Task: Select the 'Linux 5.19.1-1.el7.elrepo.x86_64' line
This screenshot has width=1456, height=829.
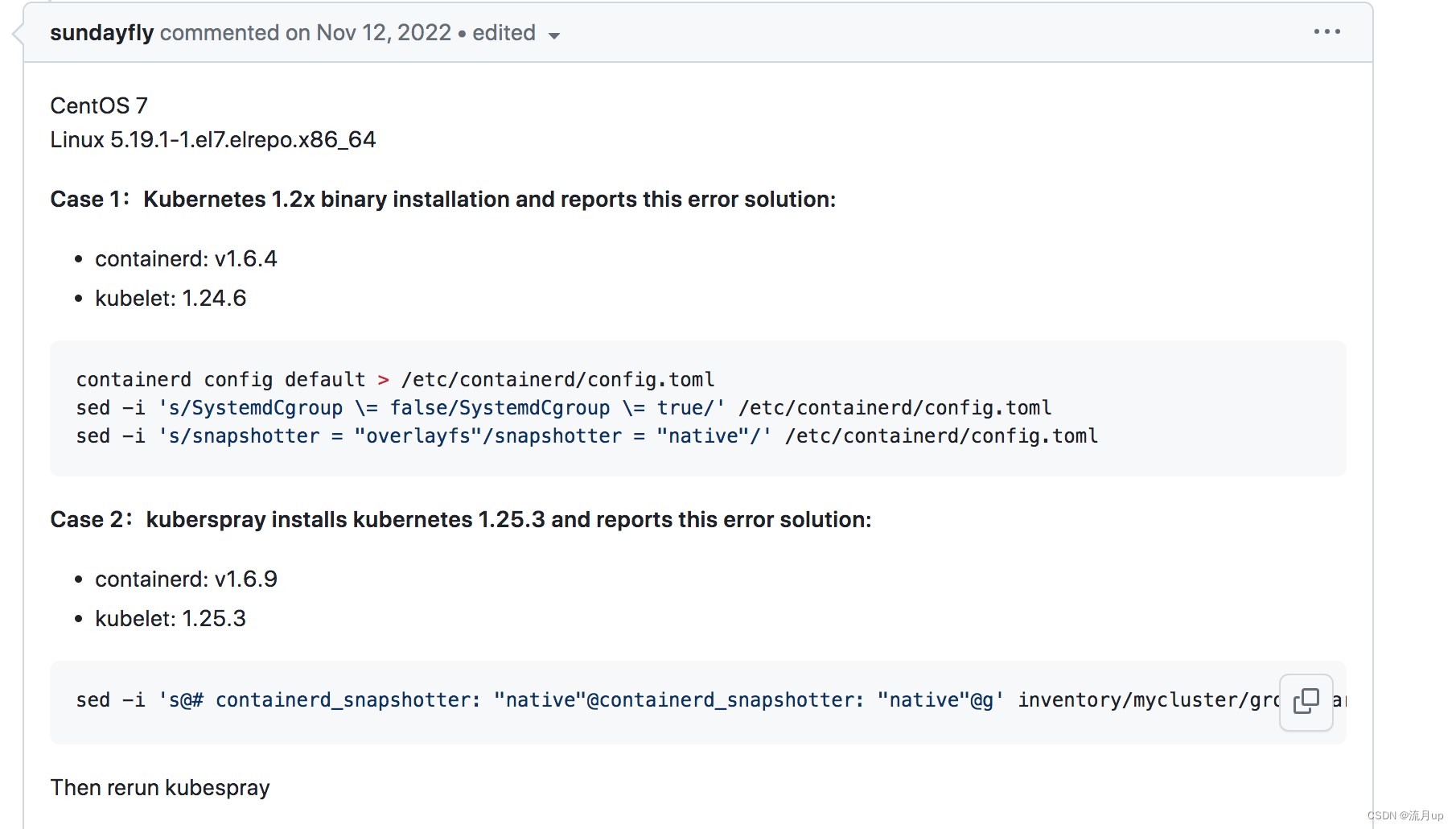Action: tap(213, 140)
